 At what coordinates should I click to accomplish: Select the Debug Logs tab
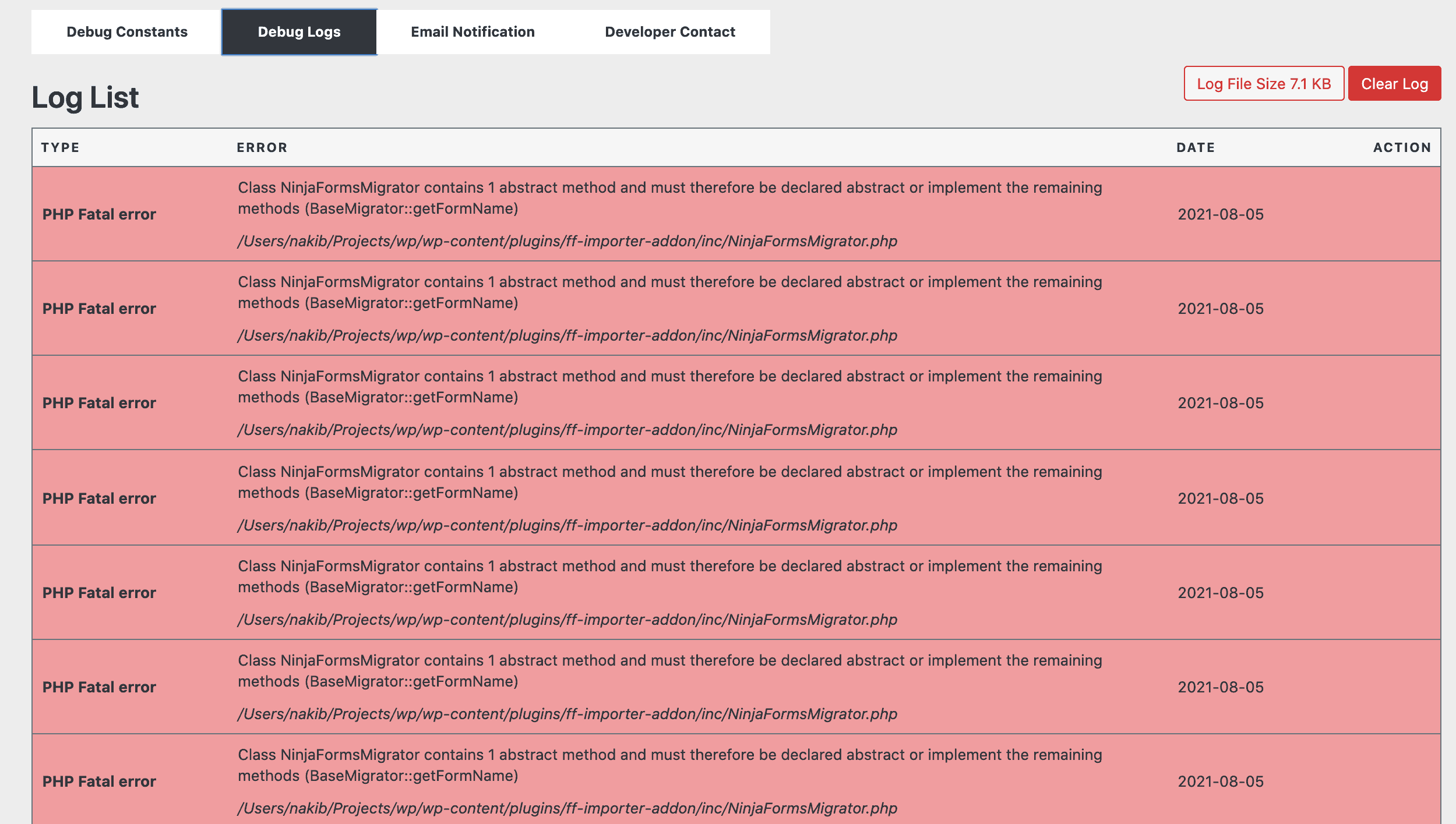click(299, 32)
